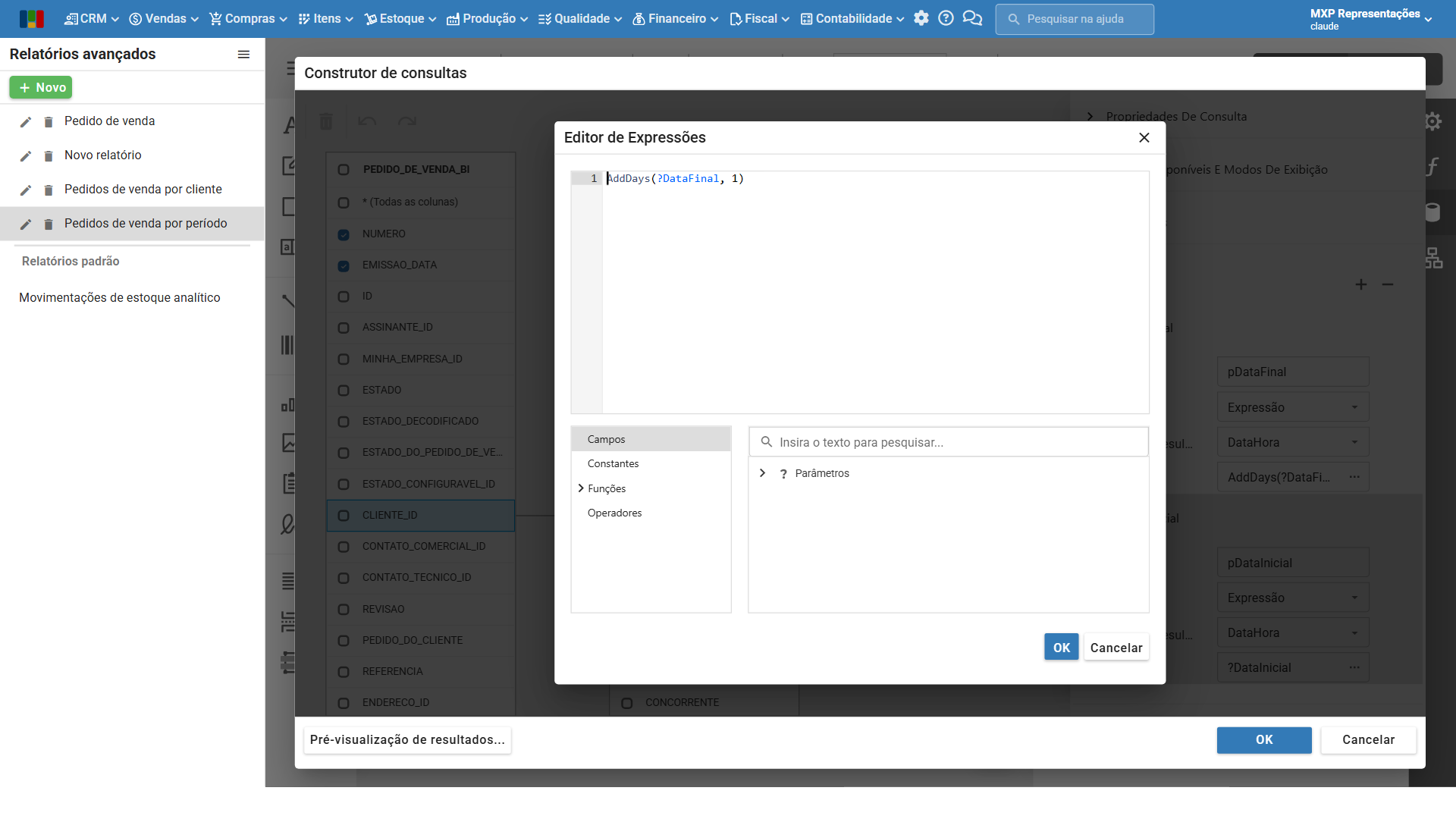
Task: Click Pré-visualização de resultados button
Action: pos(407,739)
